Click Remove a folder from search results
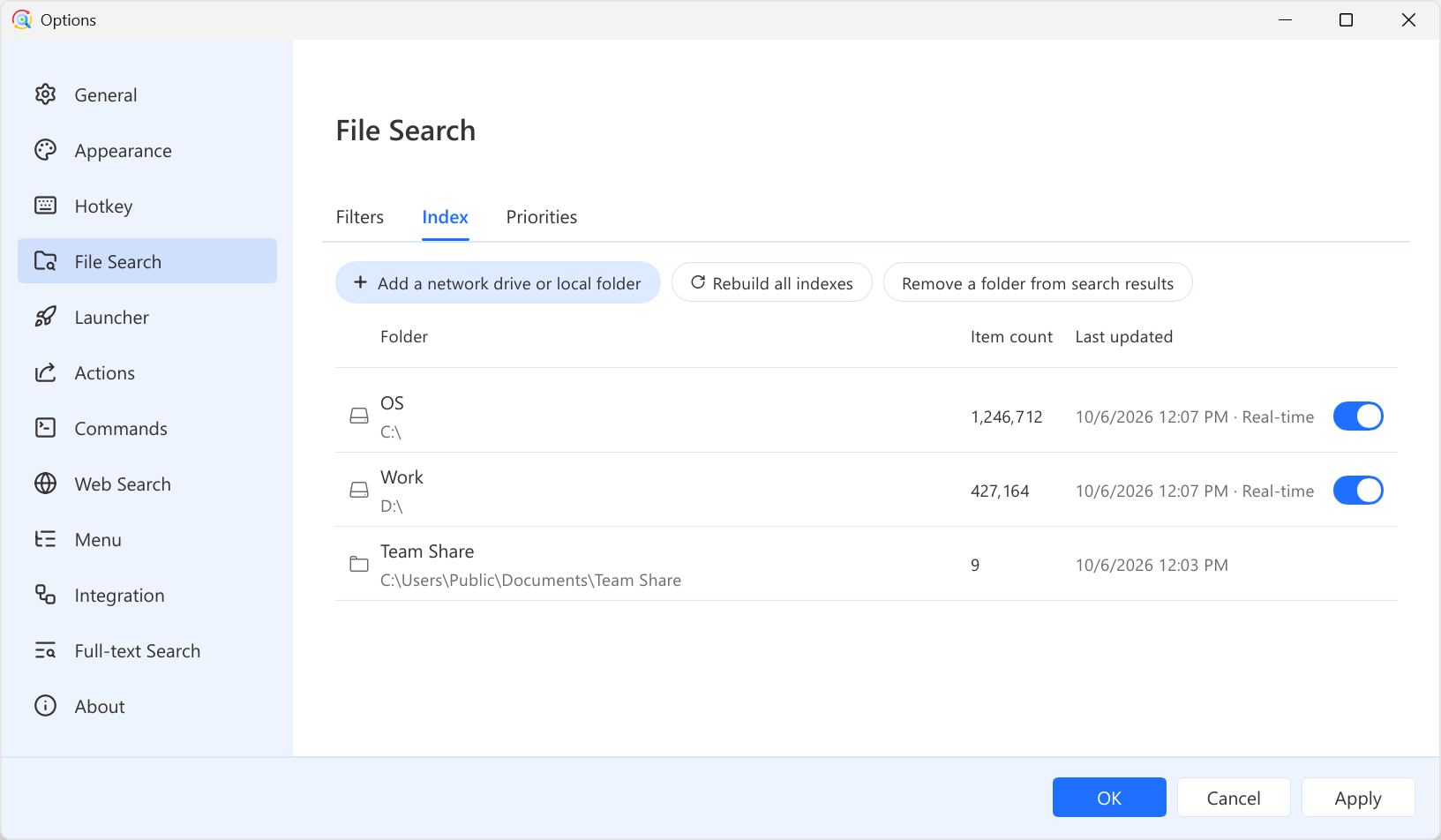This screenshot has height=840, width=1441. tap(1038, 282)
